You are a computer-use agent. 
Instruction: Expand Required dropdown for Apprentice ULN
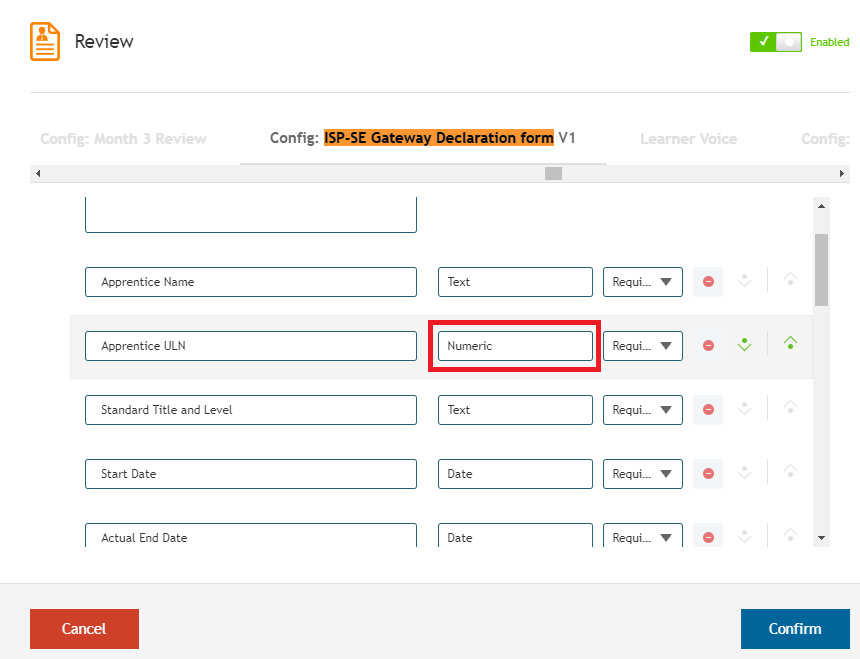click(643, 346)
